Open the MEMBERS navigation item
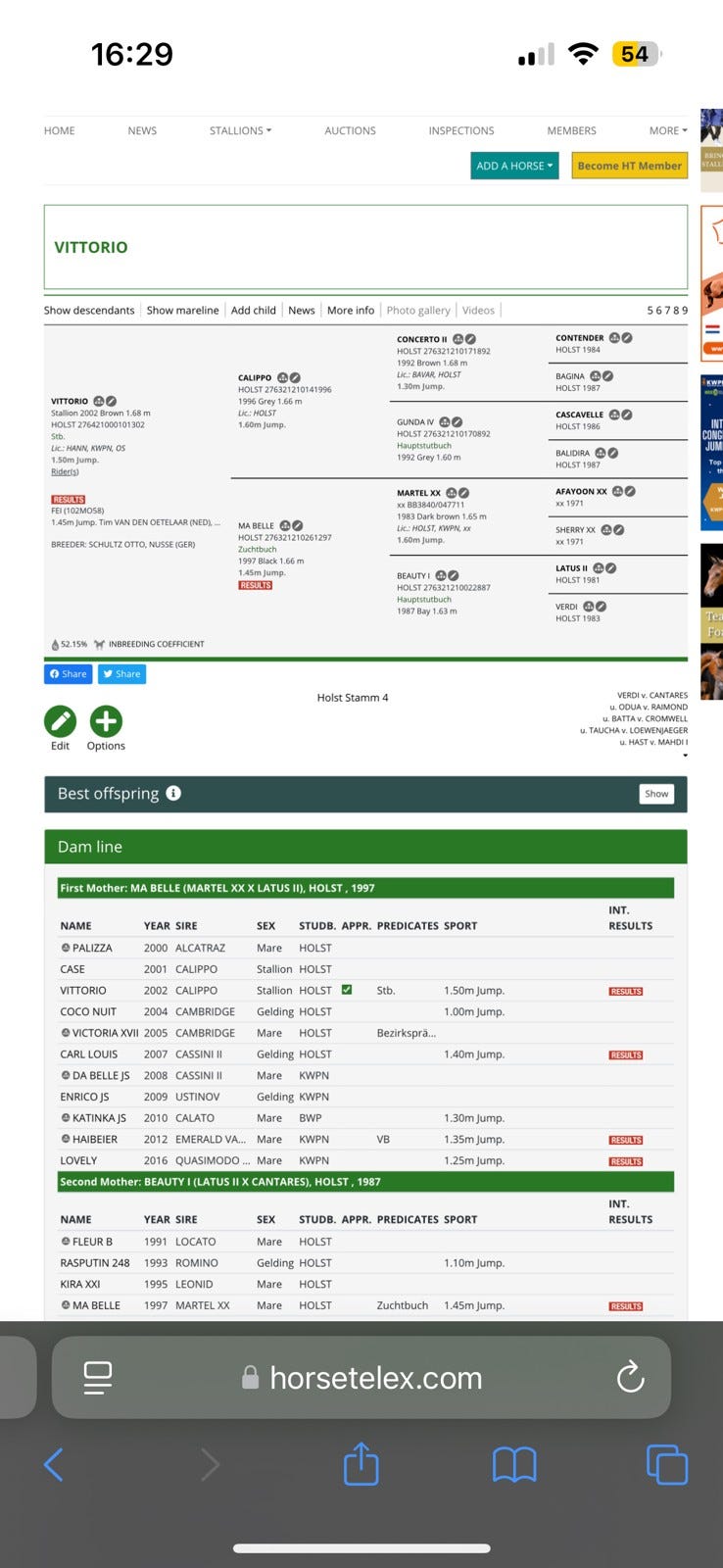Screen dimensions: 723x1568 pyautogui.click(x=571, y=130)
